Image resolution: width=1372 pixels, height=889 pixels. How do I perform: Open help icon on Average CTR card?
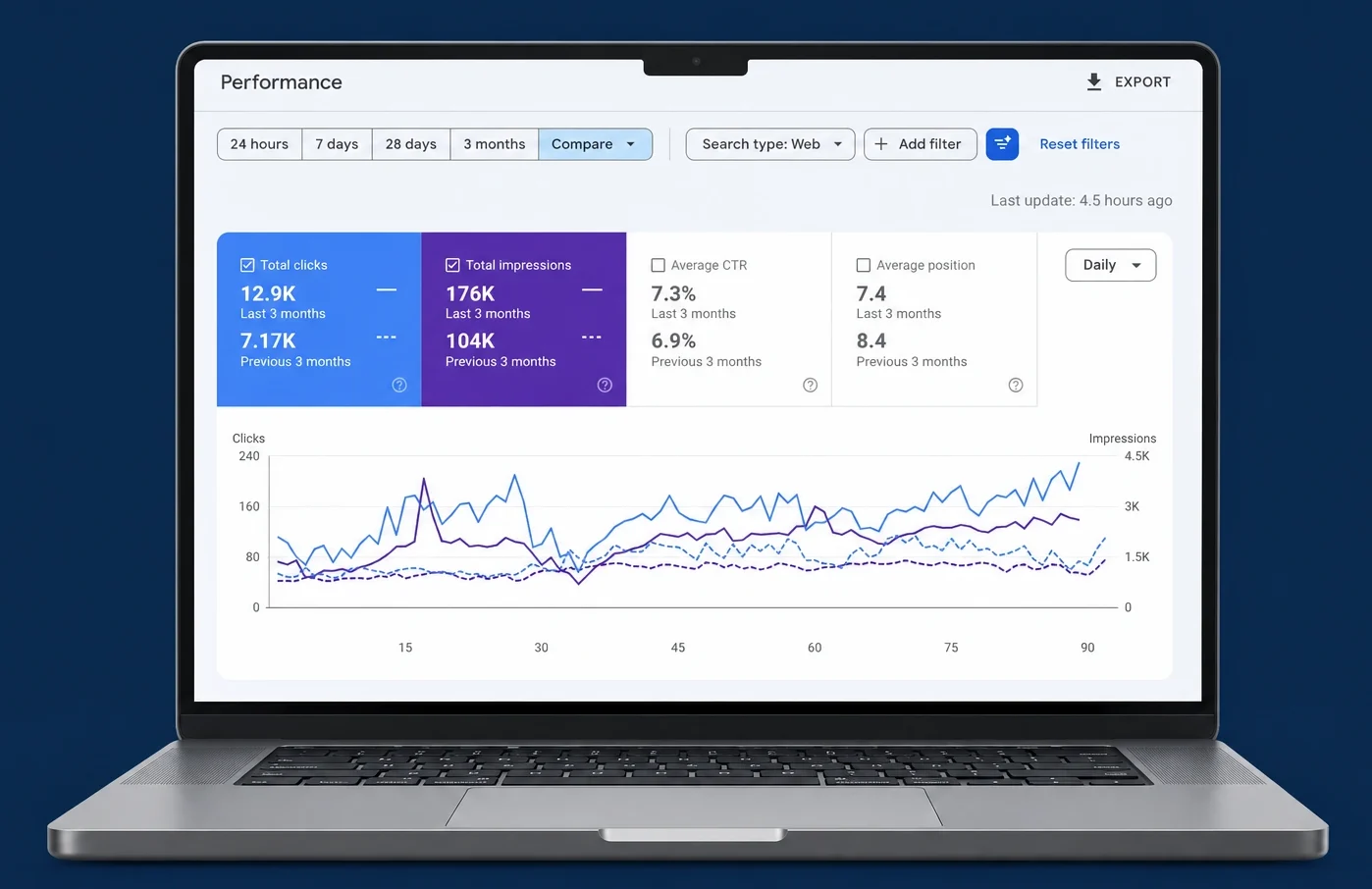coord(810,385)
